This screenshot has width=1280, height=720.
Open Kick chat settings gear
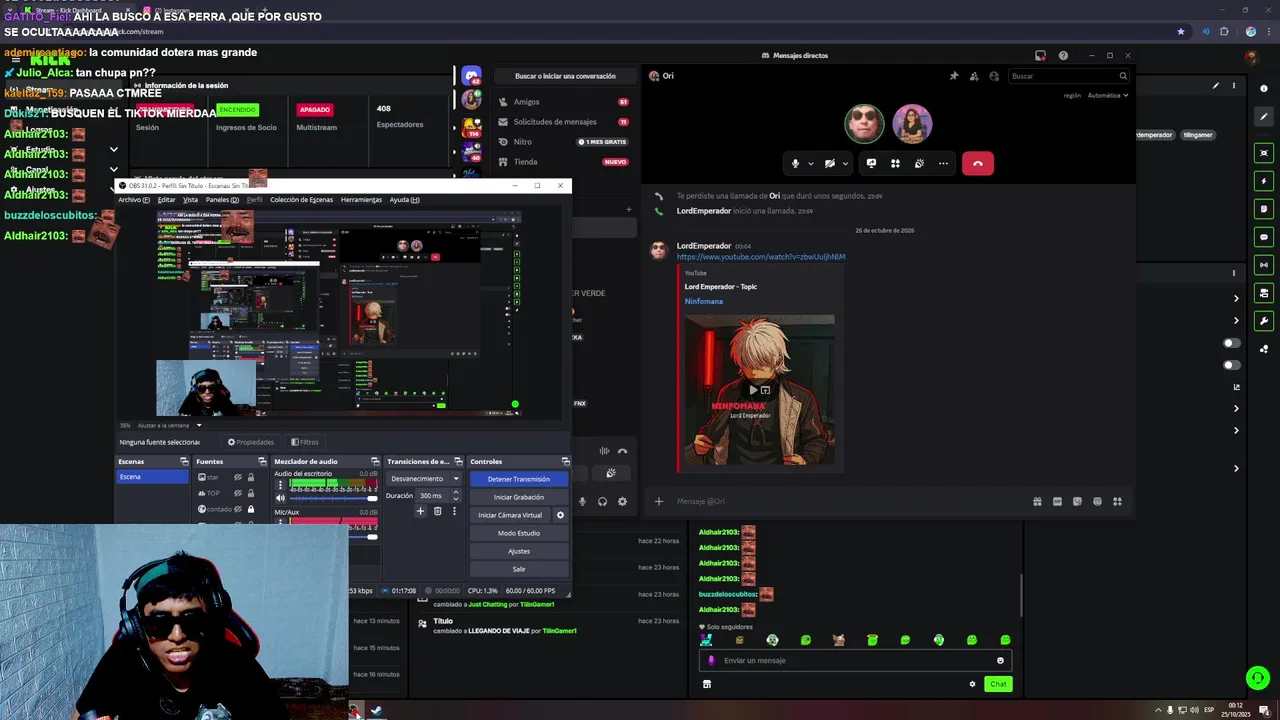[972, 684]
